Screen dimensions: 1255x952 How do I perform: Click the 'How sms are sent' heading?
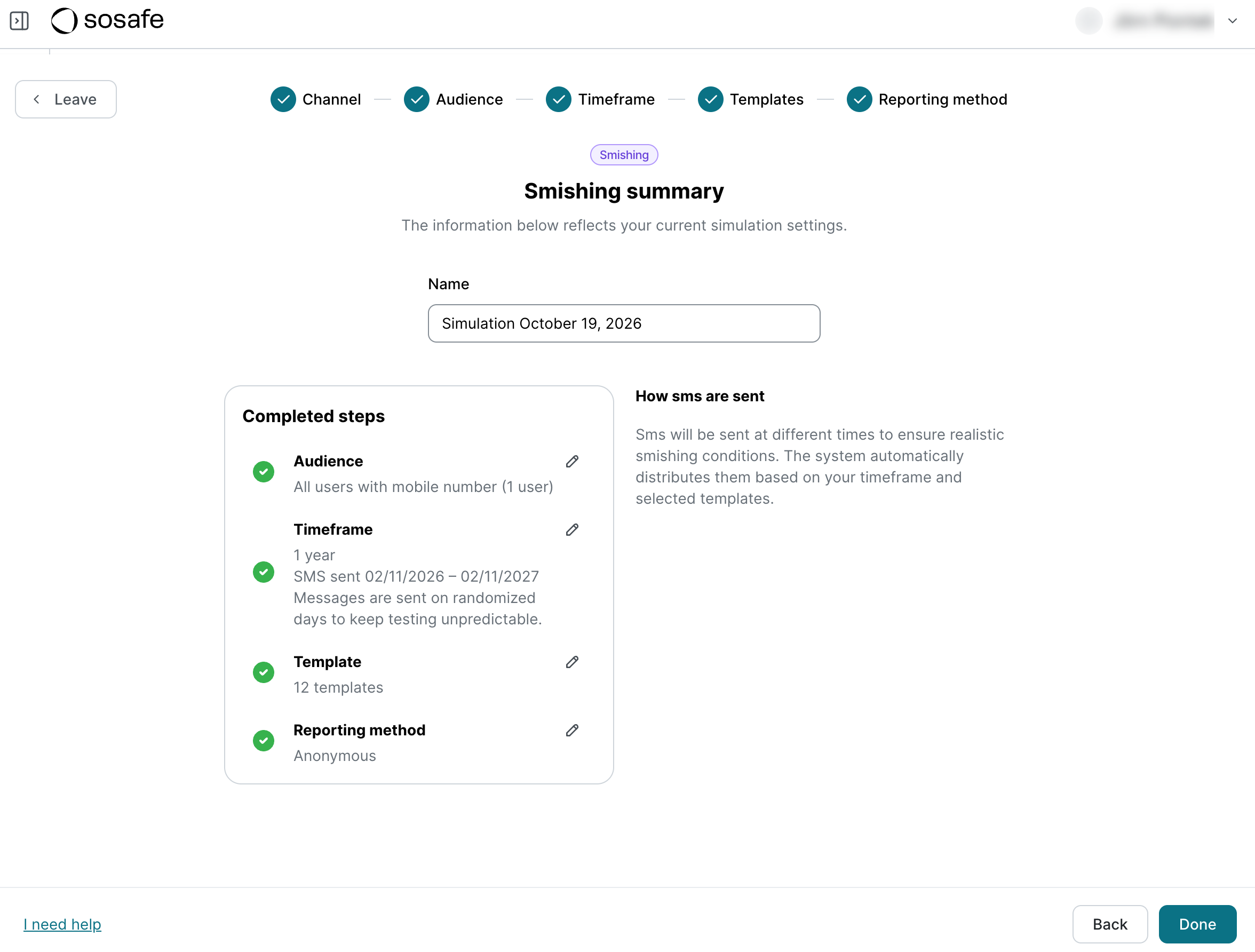click(700, 396)
